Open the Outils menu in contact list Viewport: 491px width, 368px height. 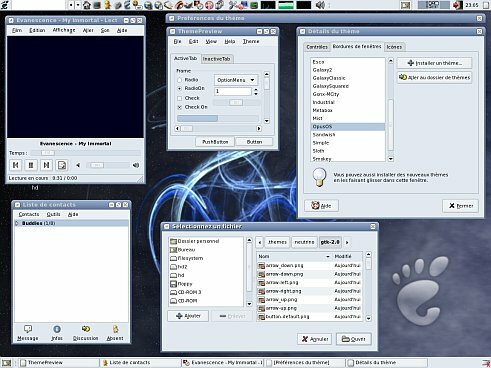[x=53, y=214]
